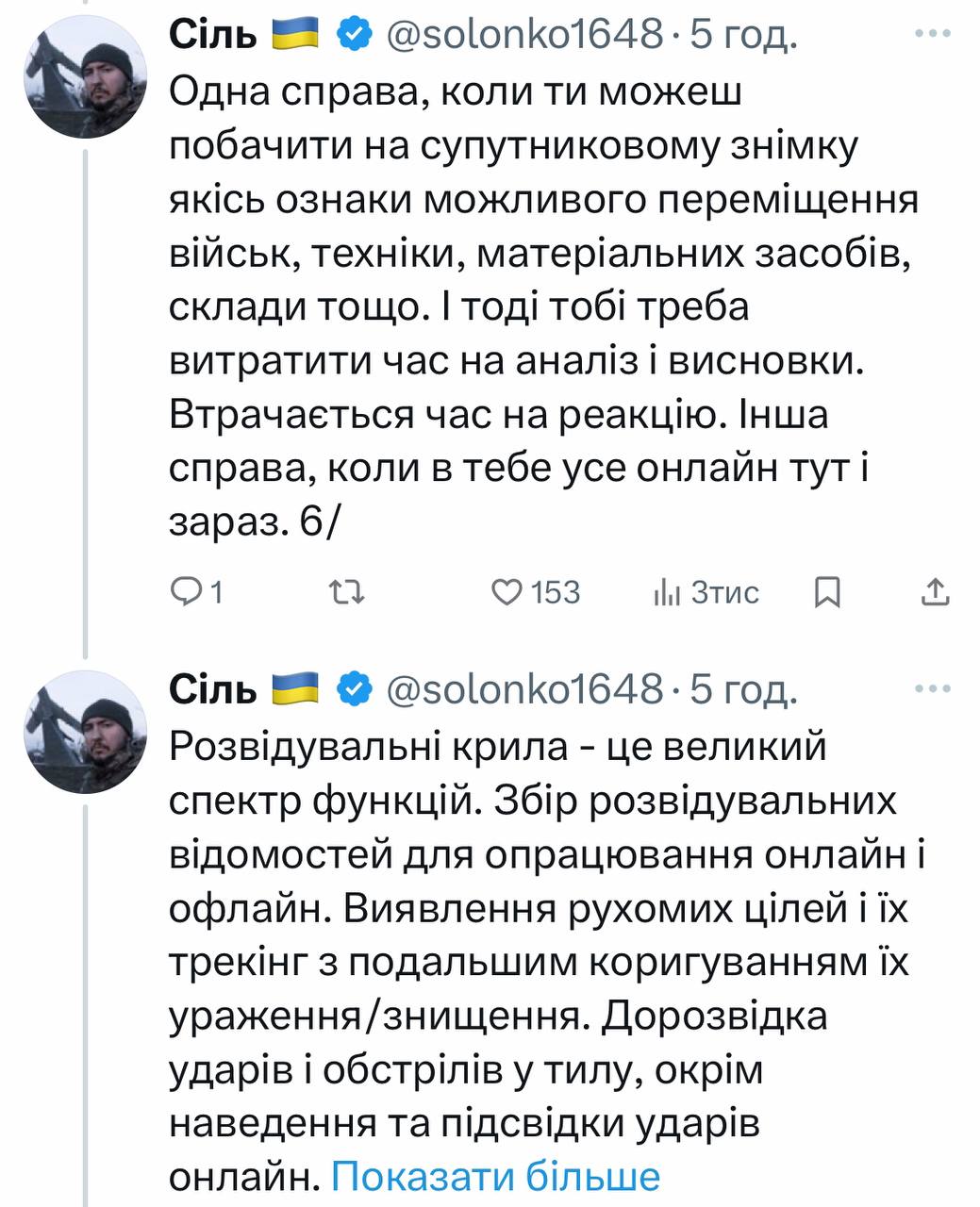Open @solonko1648 handle in second tweet
This screenshot has width=980, height=1207.
[x=524, y=690]
